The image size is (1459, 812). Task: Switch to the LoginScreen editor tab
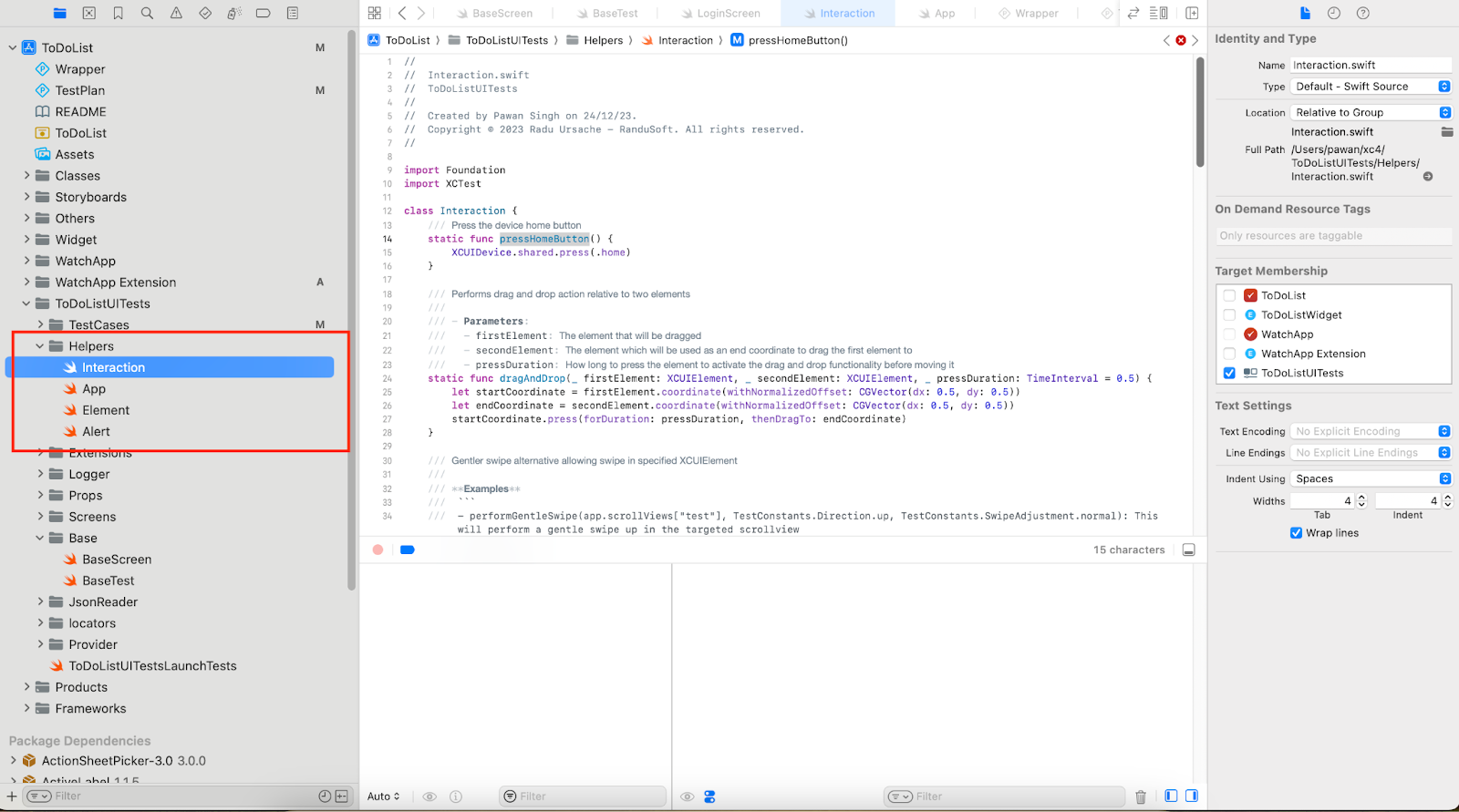tap(719, 14)
